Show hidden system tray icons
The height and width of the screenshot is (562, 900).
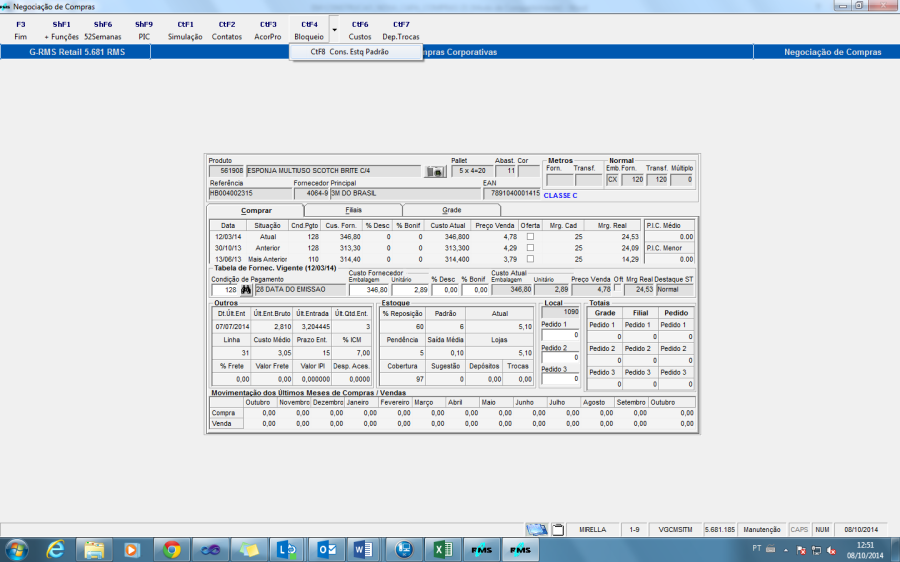point(786,550)
